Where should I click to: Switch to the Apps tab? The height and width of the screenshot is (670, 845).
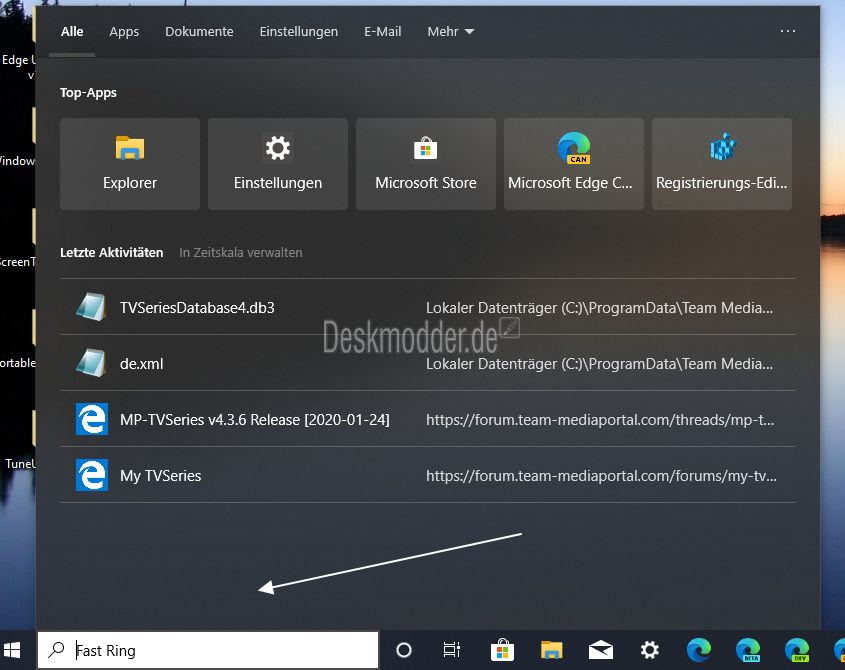(124, 32)
